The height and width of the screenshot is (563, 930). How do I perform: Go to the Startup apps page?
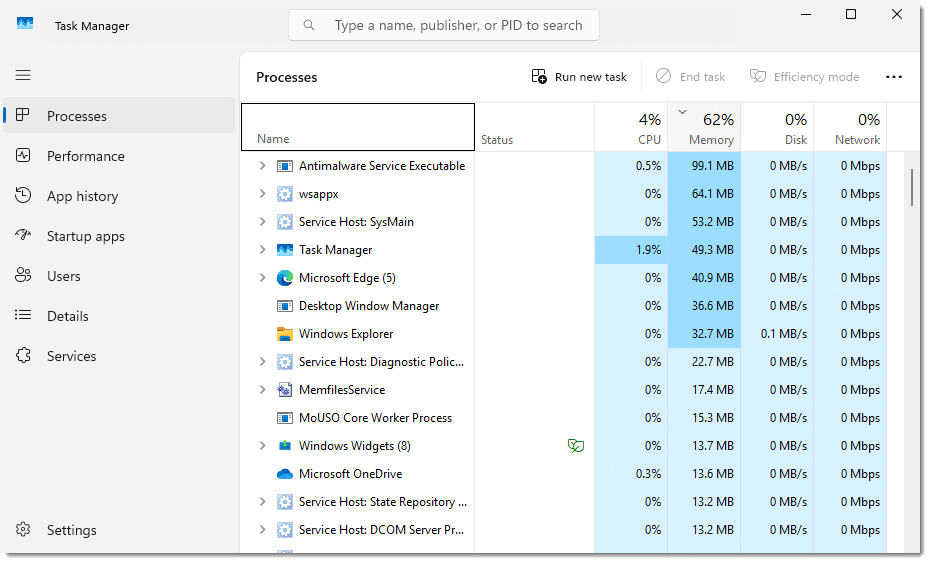click(119, 236)
